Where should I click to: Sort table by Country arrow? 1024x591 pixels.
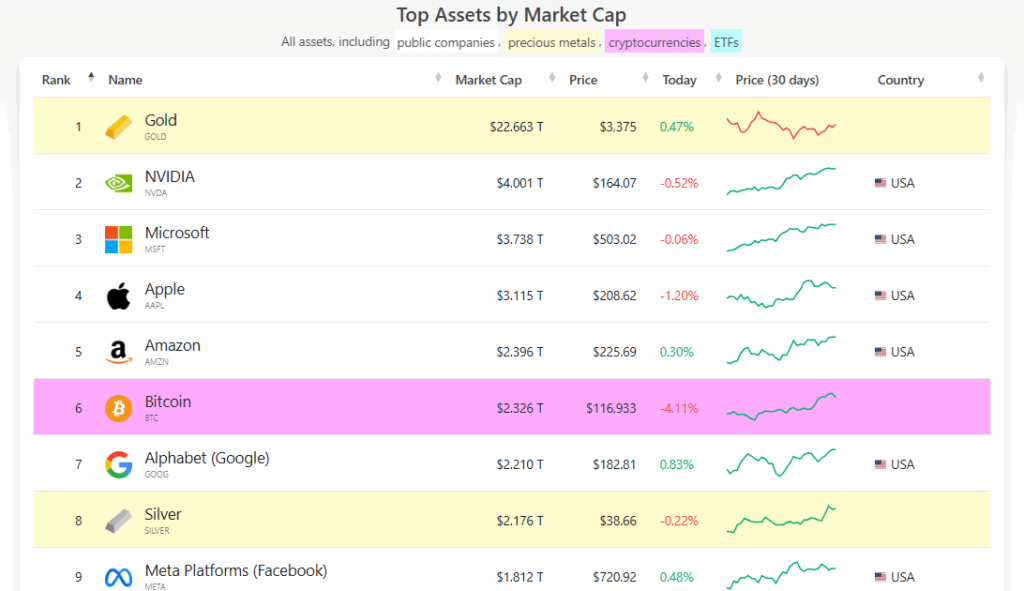[981, 77]
